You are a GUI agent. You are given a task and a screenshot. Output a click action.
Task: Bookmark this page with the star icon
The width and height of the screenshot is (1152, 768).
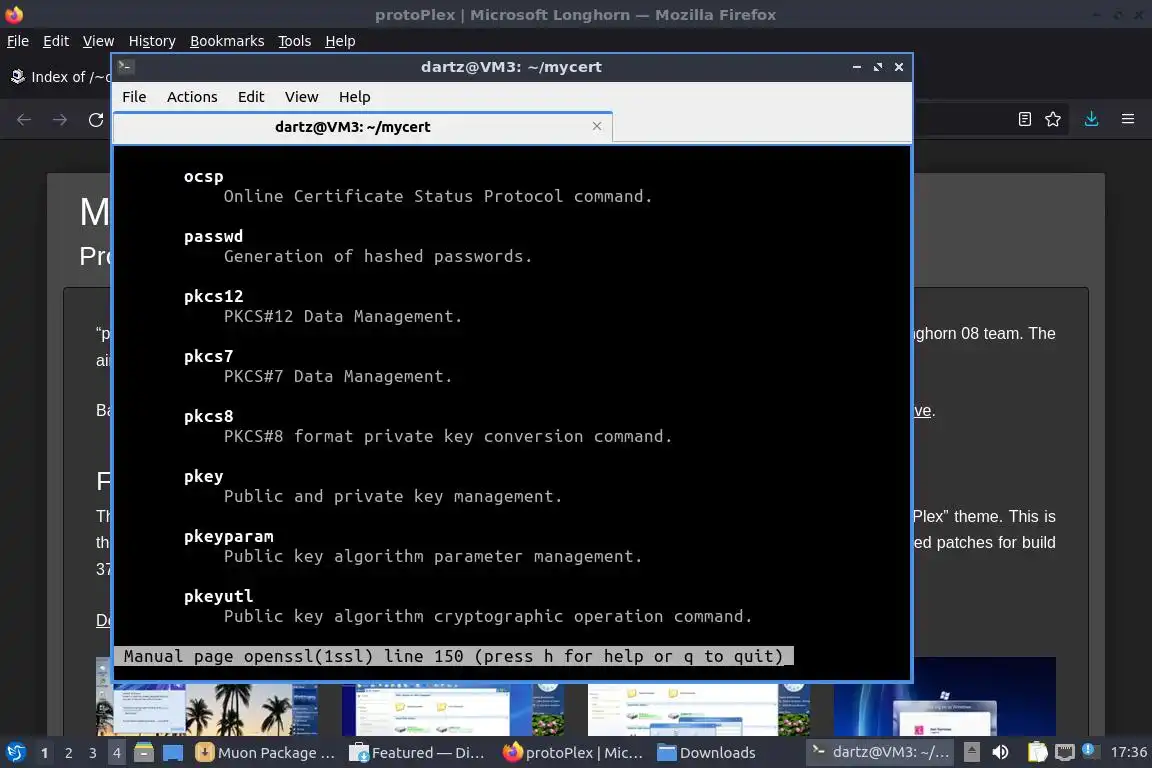coord(1053,119)
